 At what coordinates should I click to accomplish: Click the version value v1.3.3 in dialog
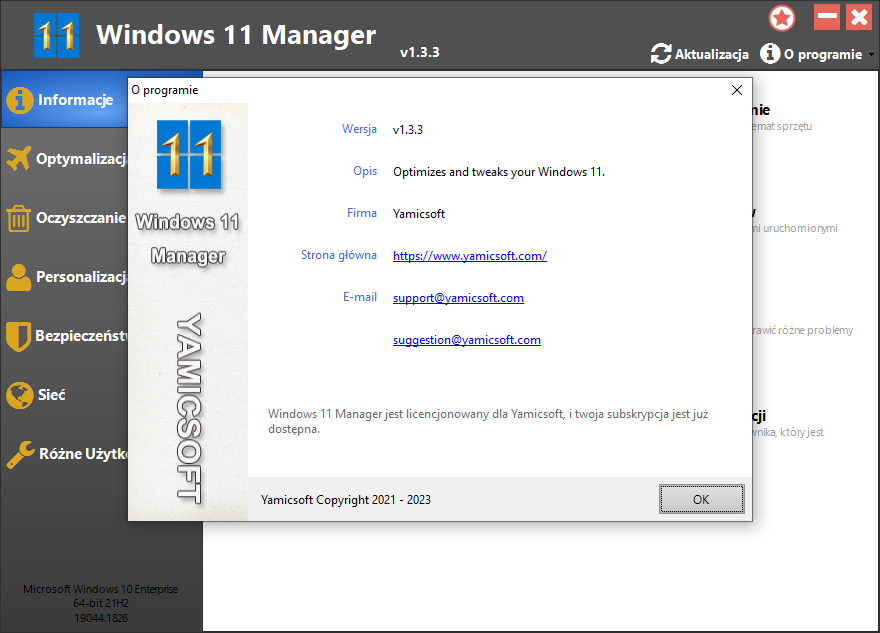coord(408,130)
